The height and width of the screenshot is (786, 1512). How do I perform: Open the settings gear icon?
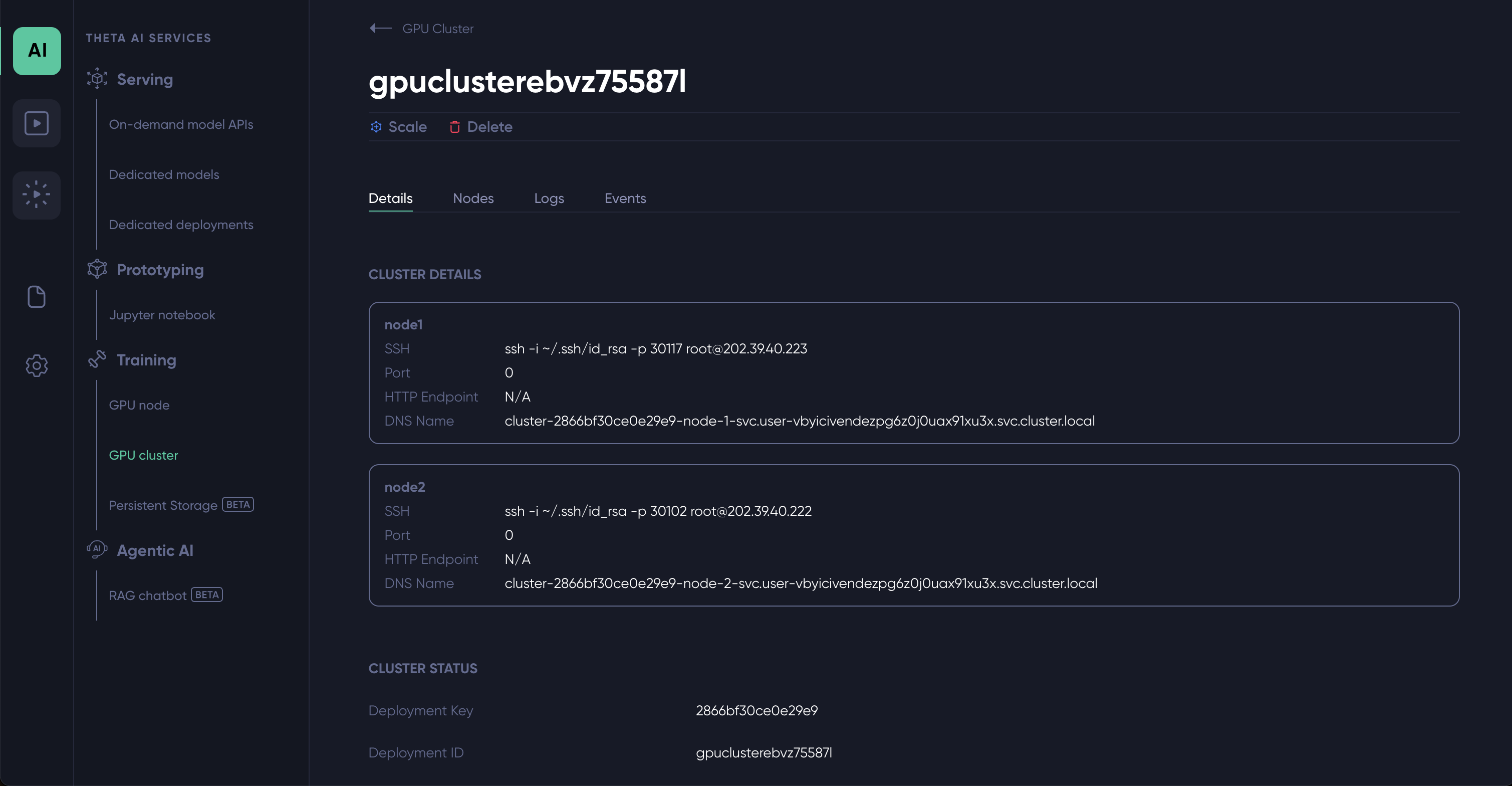pos(37,365)
